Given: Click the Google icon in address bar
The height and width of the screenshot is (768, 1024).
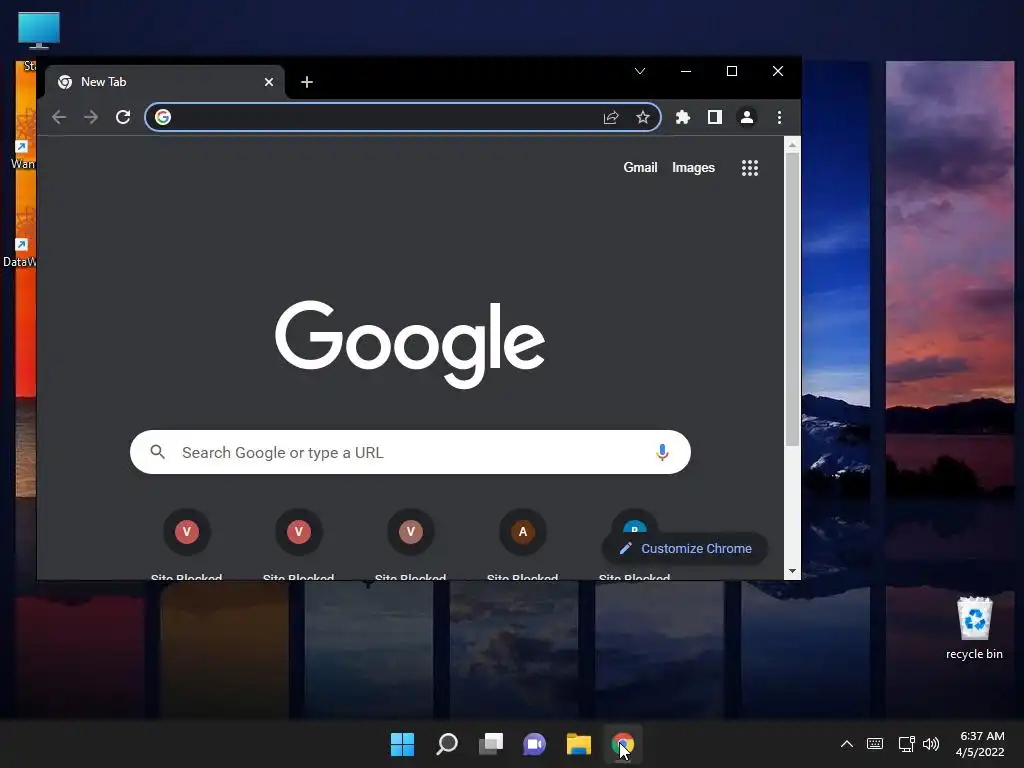Looking at the screenshot, I should [x=163, y=117].
